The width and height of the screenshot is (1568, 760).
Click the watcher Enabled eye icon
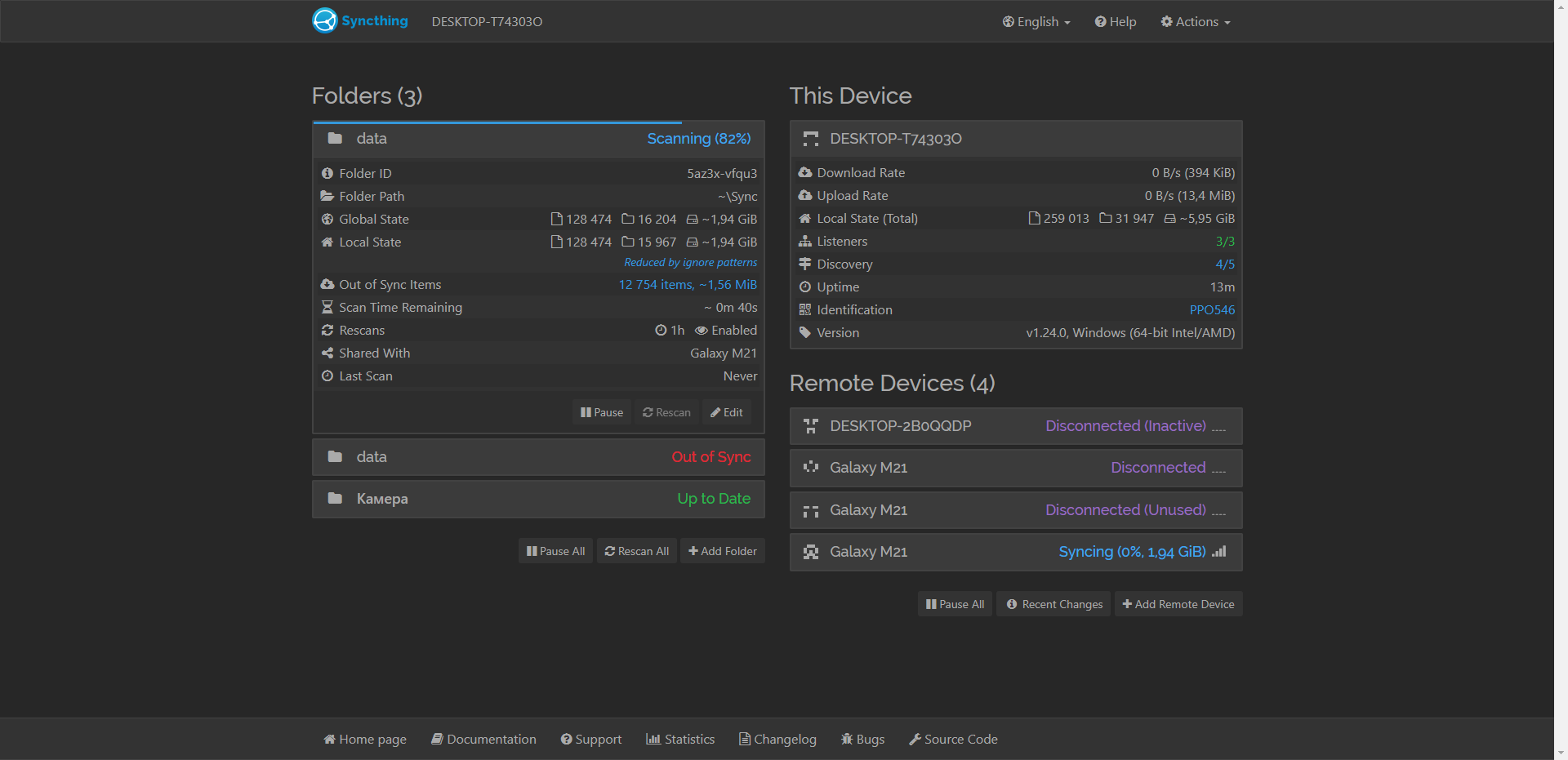[702, 331]
